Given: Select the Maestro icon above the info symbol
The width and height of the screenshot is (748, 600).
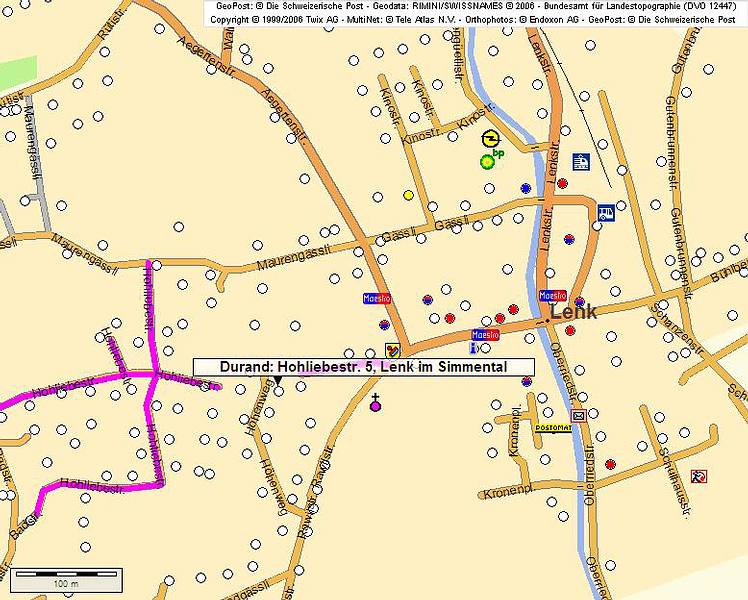Looking at the screenshot, I should tap(485, 334).
